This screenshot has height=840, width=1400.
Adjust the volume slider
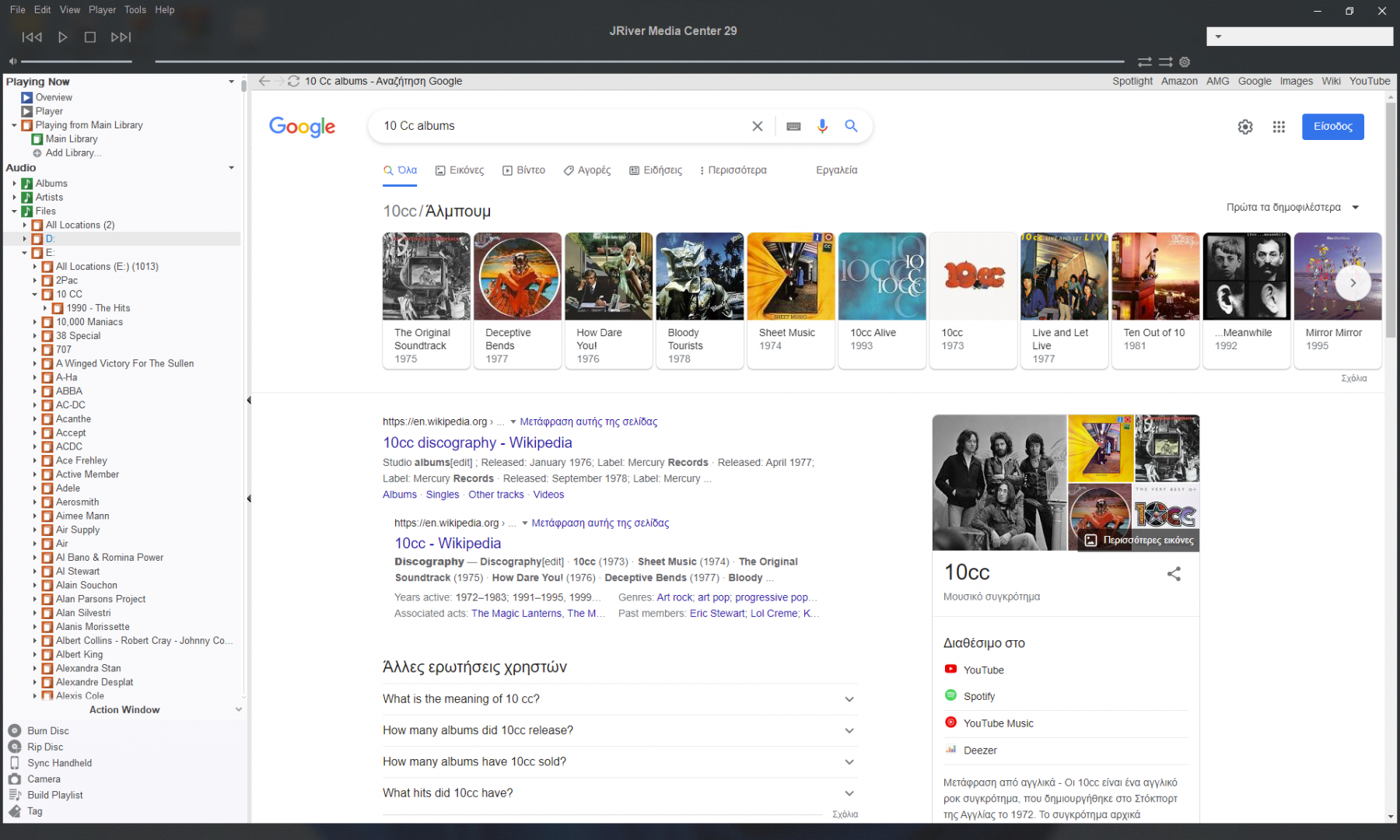pos(76,61)
